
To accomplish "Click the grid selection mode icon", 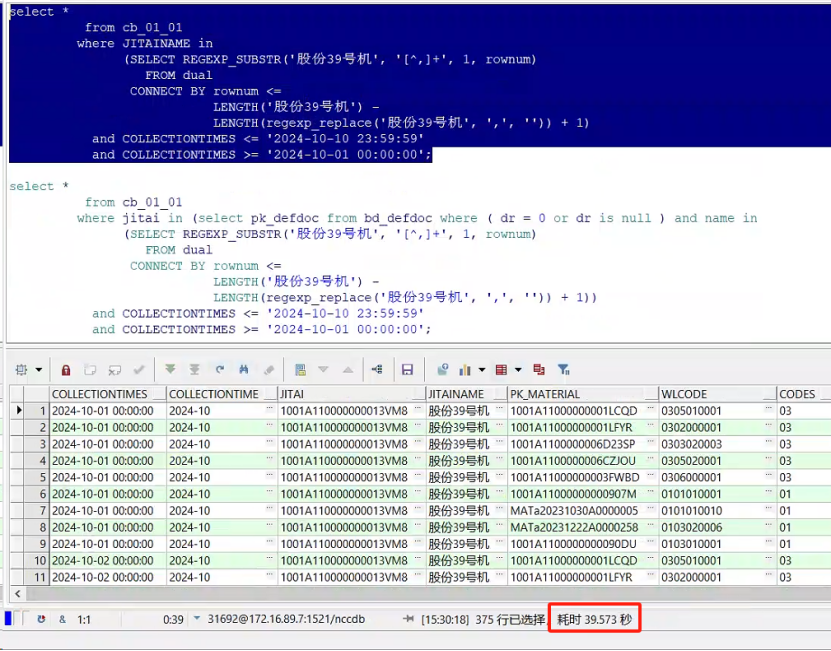I will (21, 370).
